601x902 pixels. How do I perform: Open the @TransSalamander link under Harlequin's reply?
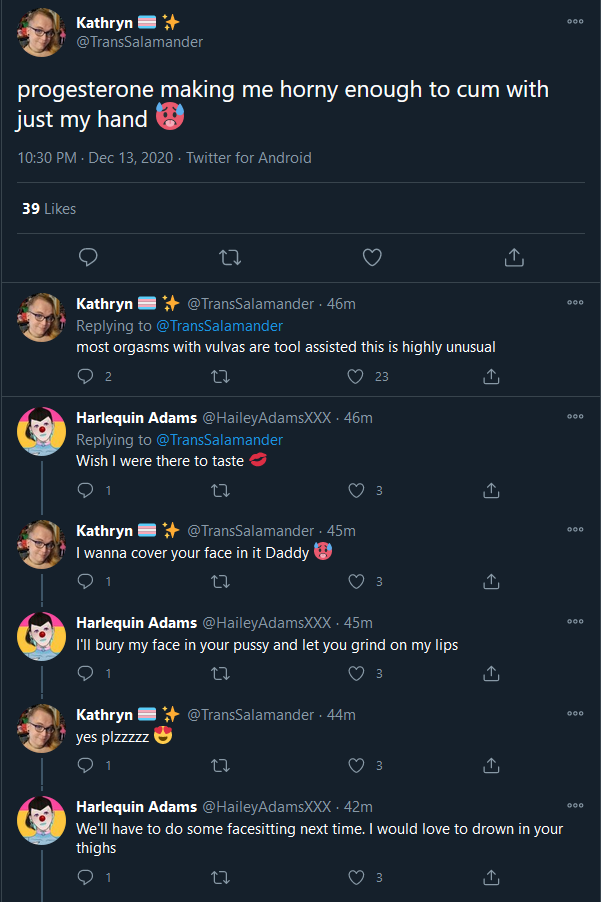219,439
